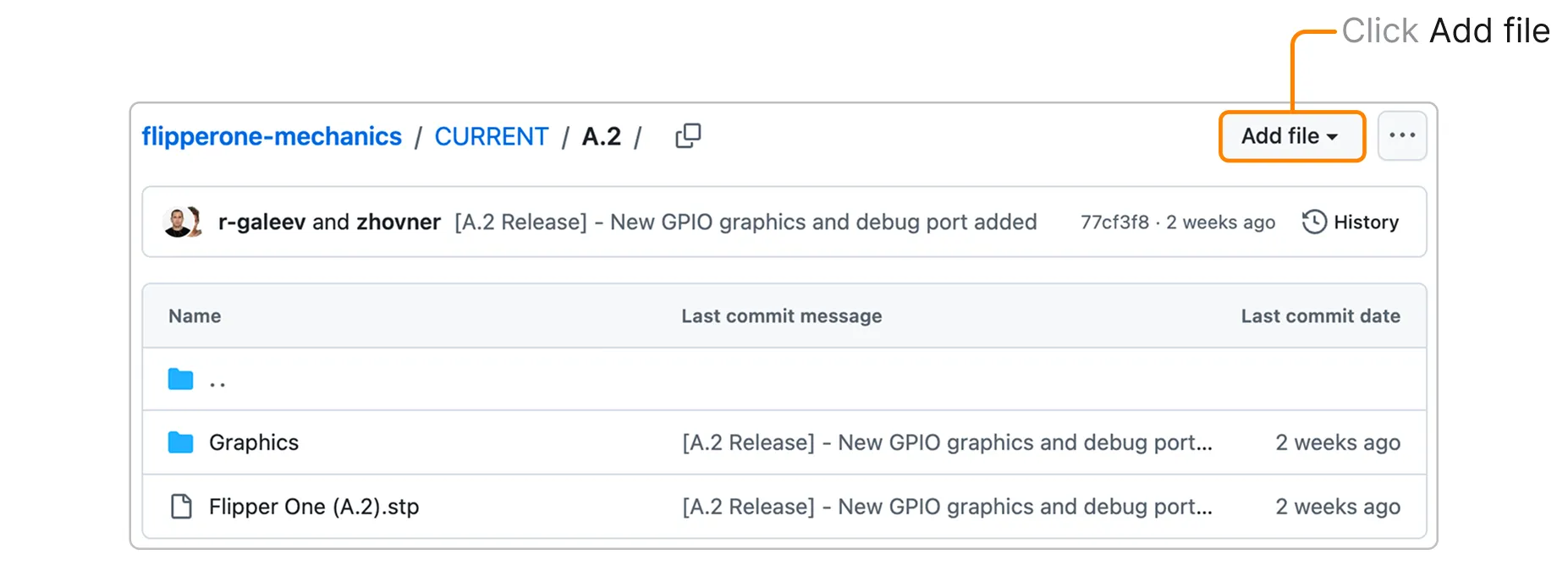Open the flipperone-mechanics breadcrumb link

(x=272, y=136)
